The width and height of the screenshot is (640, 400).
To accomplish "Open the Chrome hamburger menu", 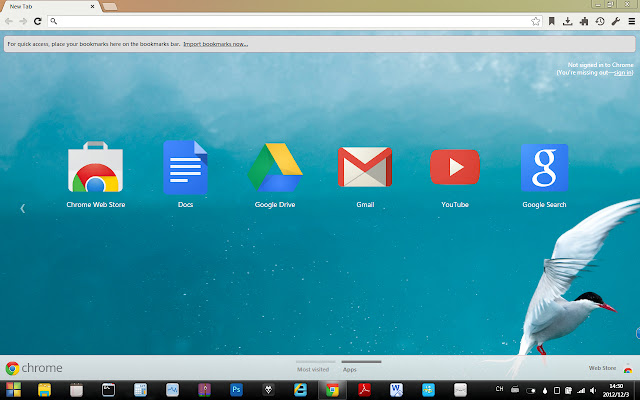I will 631,21.
